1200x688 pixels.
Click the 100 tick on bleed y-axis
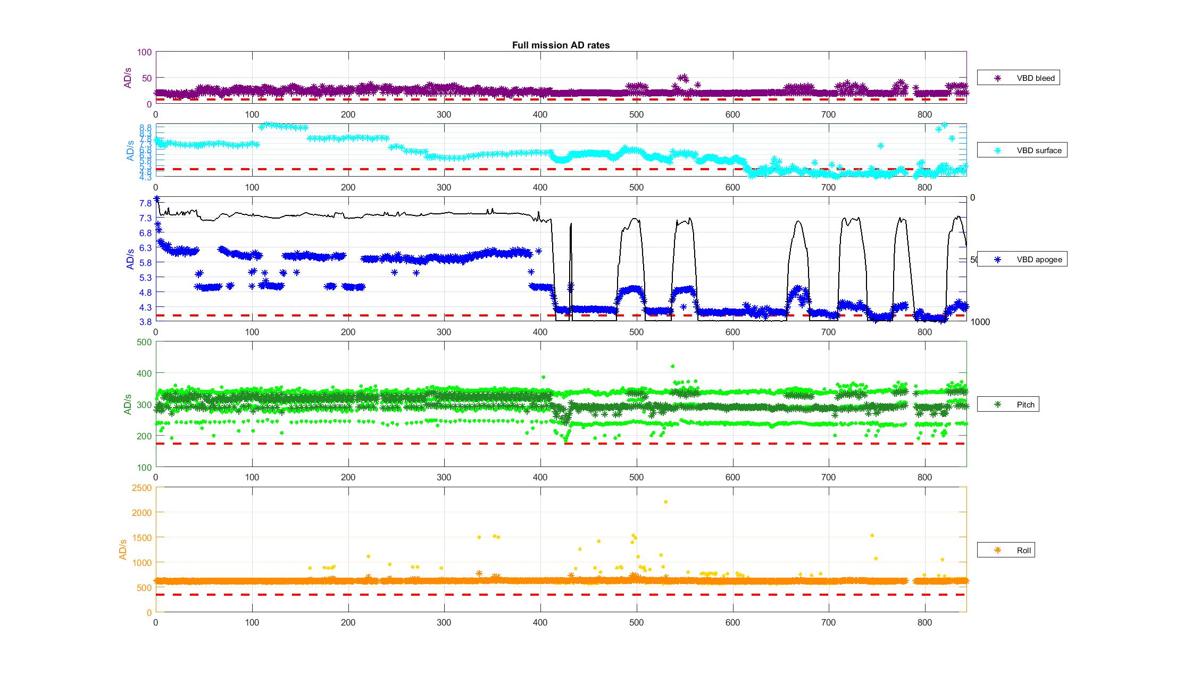click(x=143, y=52)
